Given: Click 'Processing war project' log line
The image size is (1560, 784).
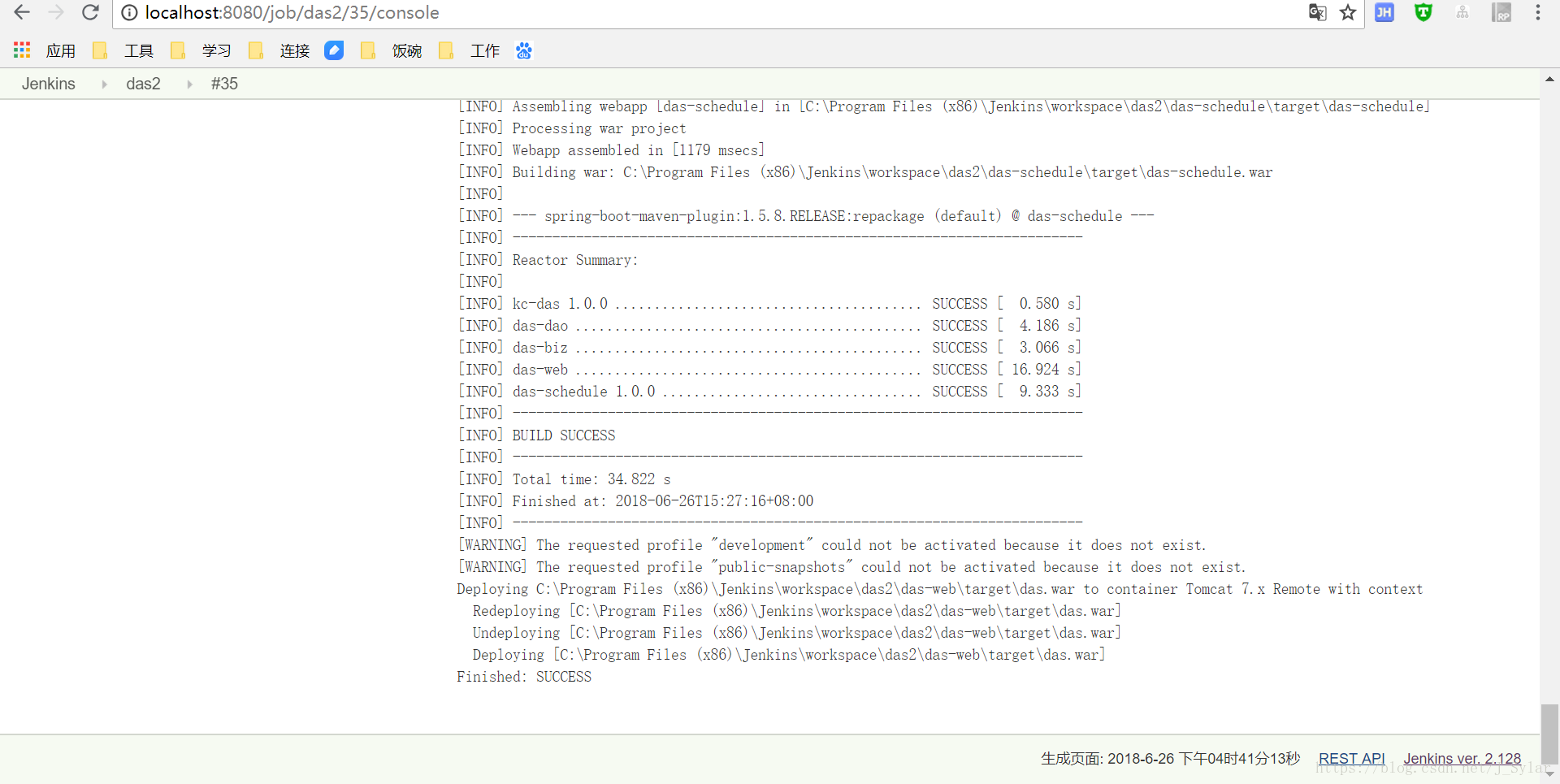Looking at the screenshot, I should point(572,128).
